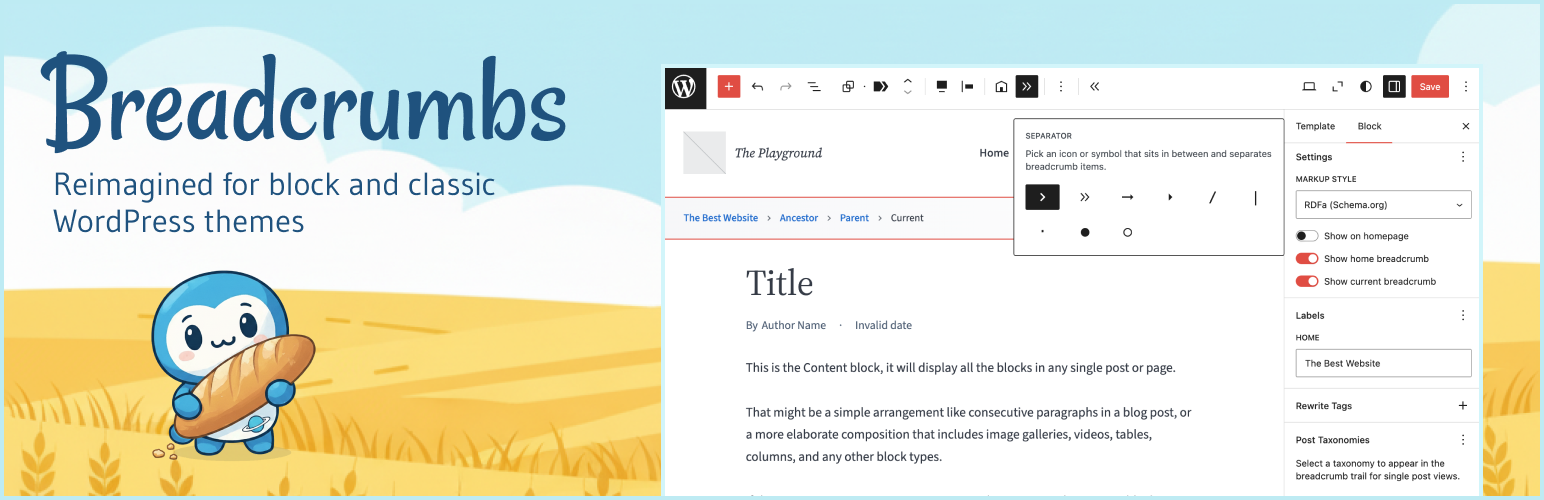The height and width of the screenshot is (500, 1544).
Task: Pick the slash separator
Action: (x=1212, y=197)
